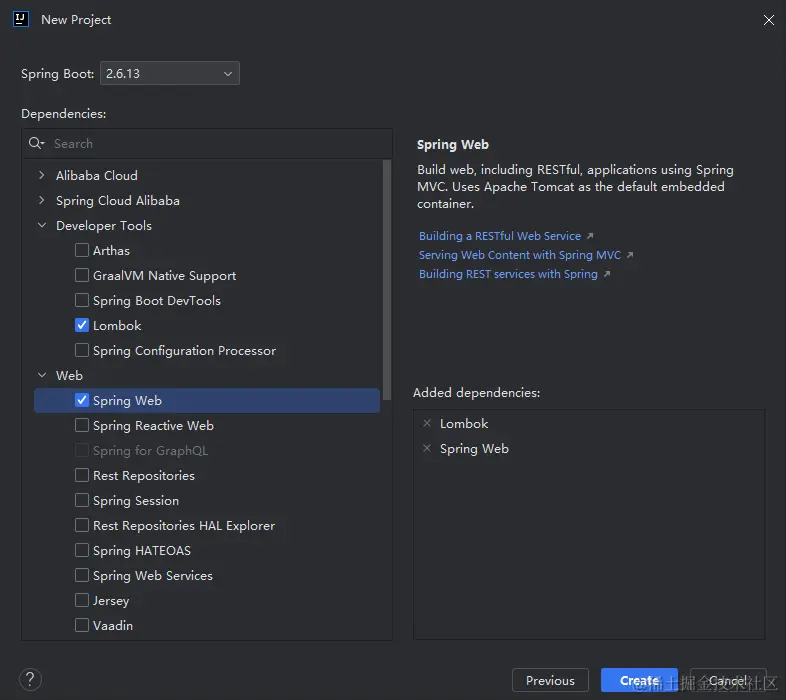The image size is (786, 700).
Task: Click the Spring Web description heading
Action: pyautogui.click(x=453, y=144)
